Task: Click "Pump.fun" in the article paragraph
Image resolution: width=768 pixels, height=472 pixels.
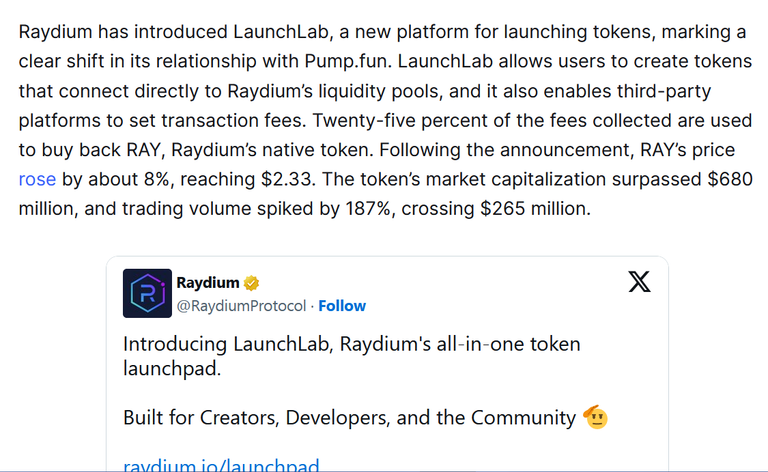Action: click(347, 61)
